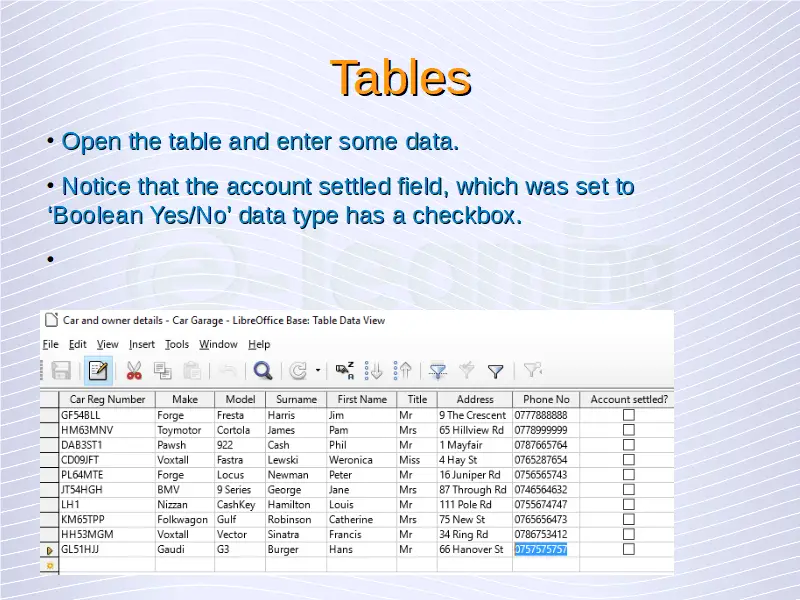Click the Make column header
800x600 pixels.
click(x=185, y=399)
